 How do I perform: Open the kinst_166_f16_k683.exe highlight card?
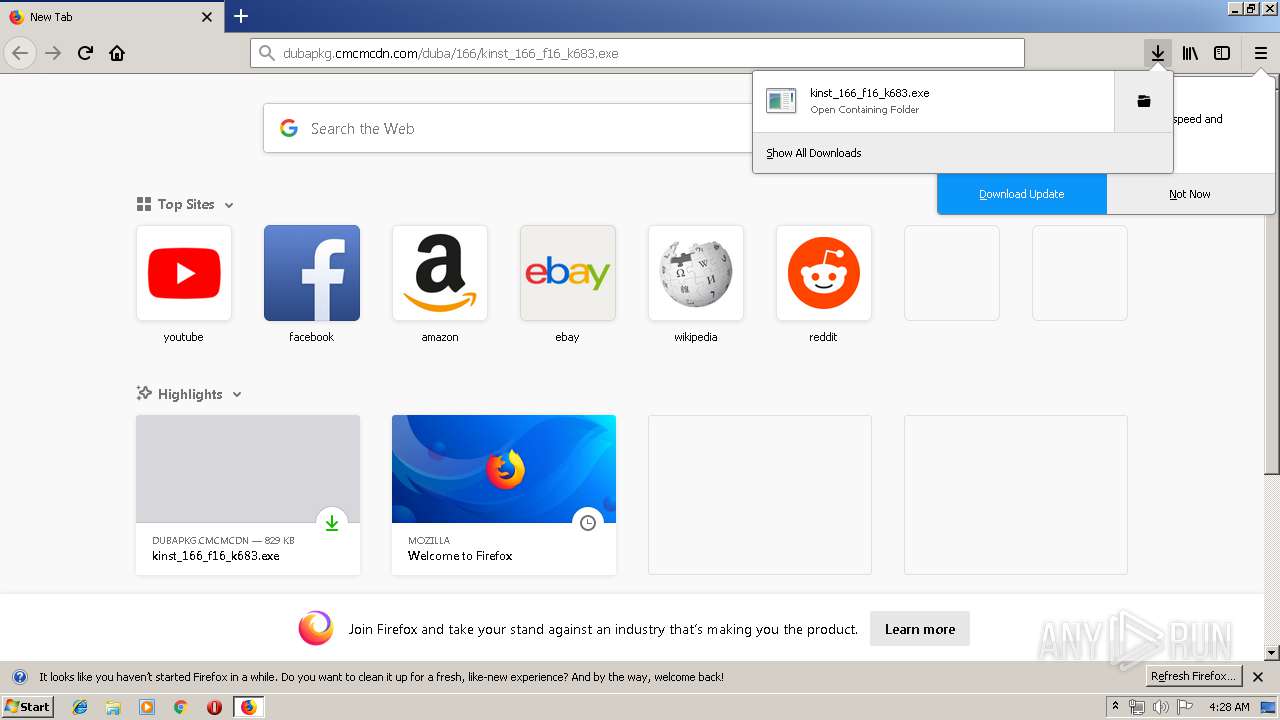coord(248,495)
